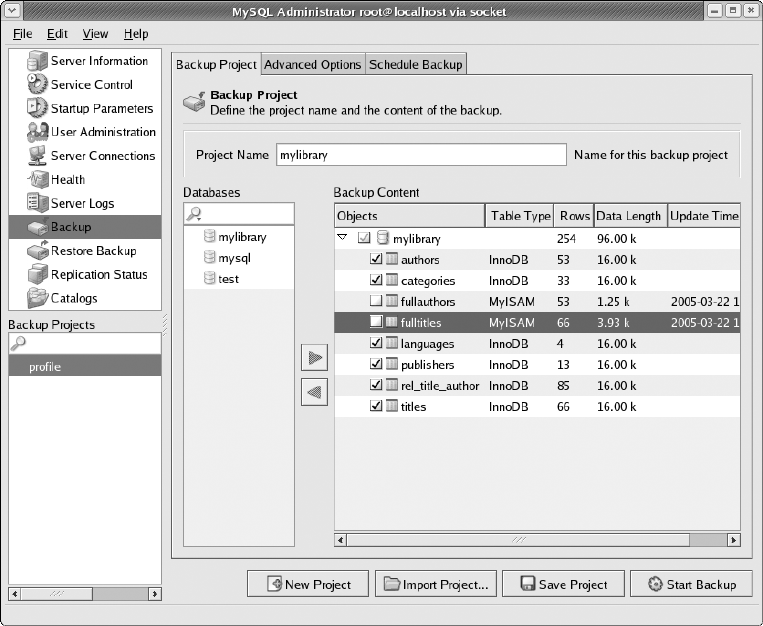Click the publishers table icon
The image size is (763, 626).
(x=392, y=364)
